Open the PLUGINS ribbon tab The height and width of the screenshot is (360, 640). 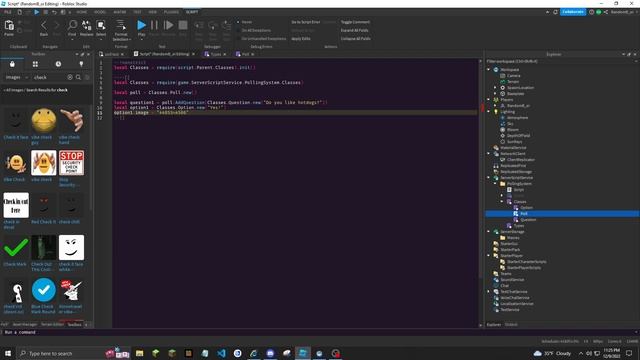click(171, 12)
